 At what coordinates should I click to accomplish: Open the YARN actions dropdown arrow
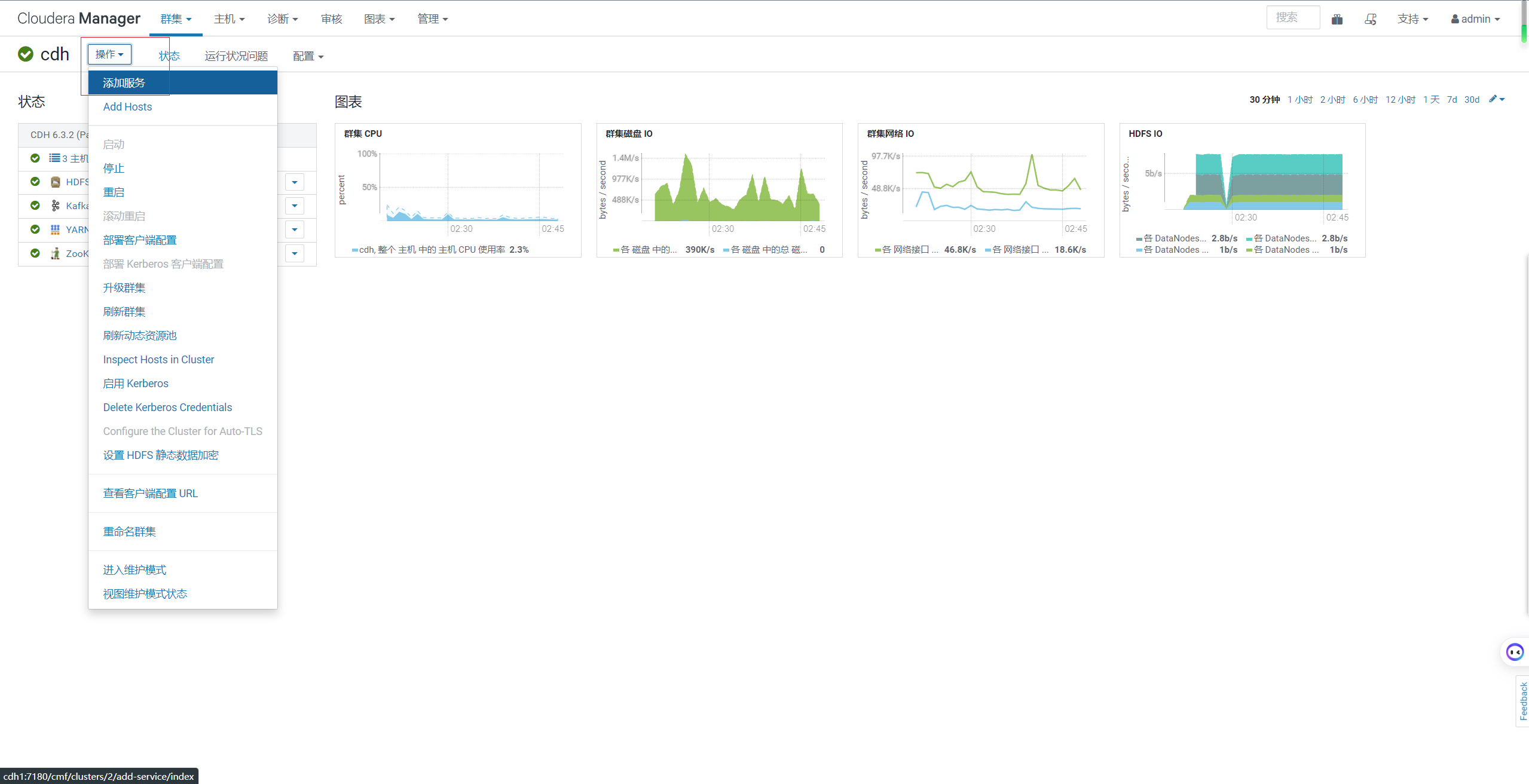tap(295, 229)
